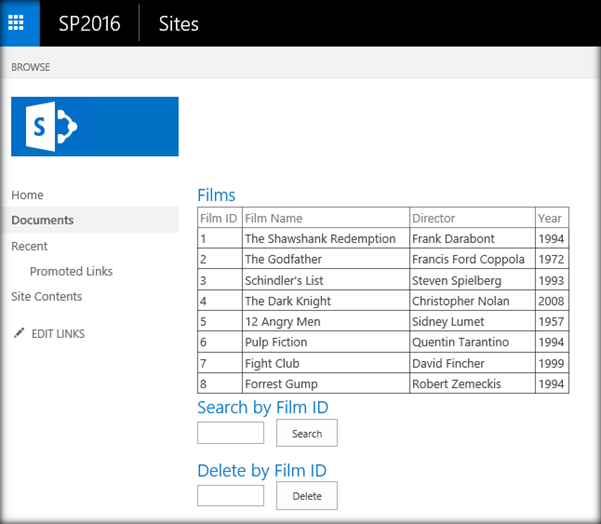
Task: Select the Pulp Fiction table cell
Action: click(276, 342)
